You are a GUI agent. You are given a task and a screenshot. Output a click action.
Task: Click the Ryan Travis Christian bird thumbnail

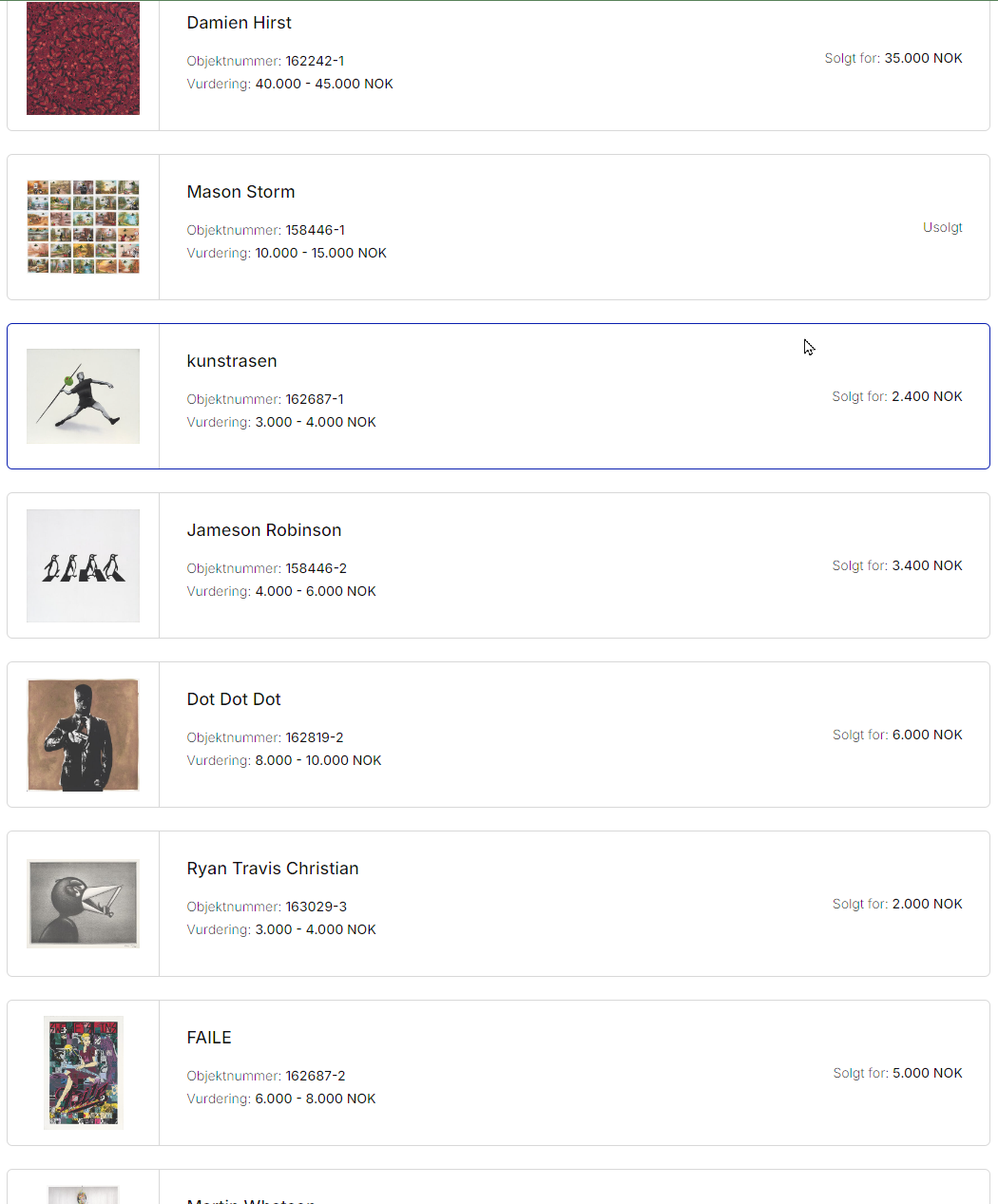pos(83,904)
